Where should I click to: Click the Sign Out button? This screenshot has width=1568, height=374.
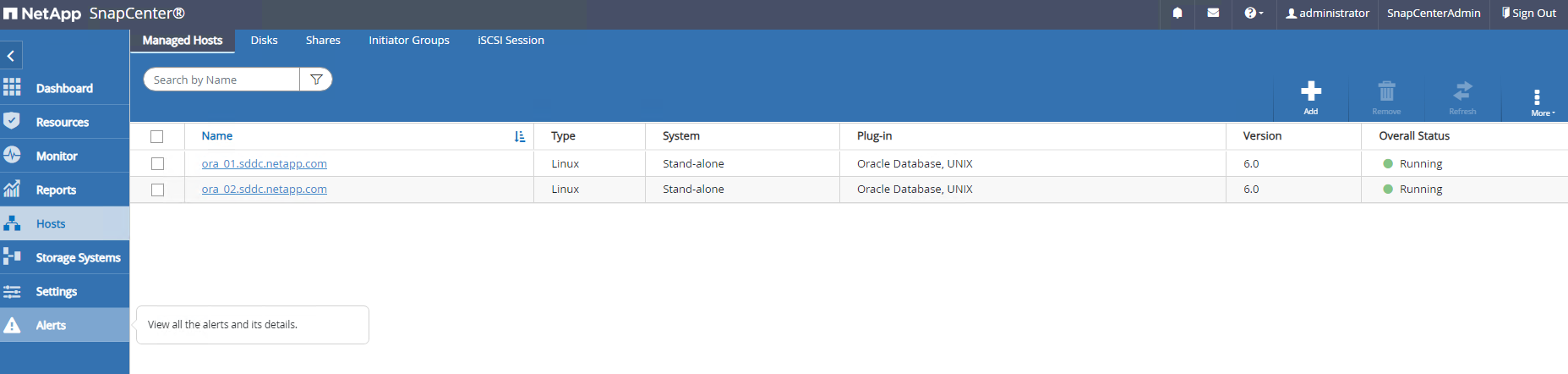1528,14
